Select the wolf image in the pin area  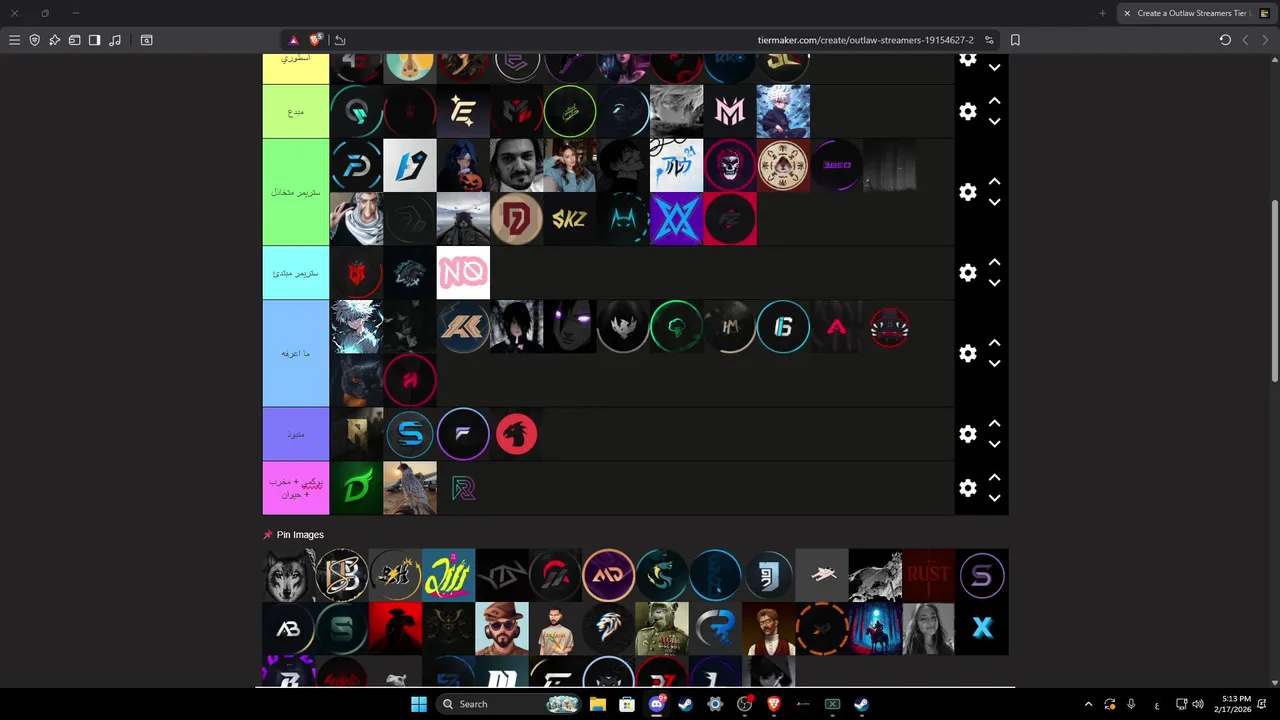(x=288, y=575)
